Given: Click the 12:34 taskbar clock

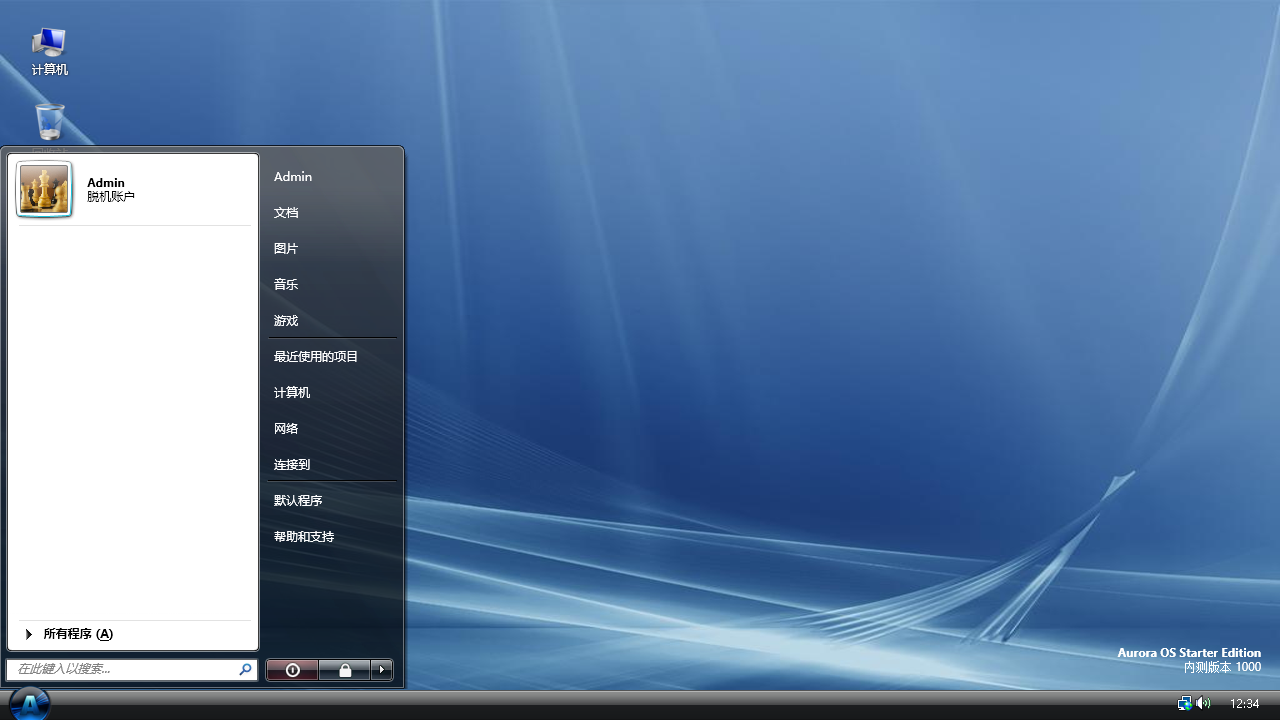Looking at the screenshot, I should [1244, 704].
